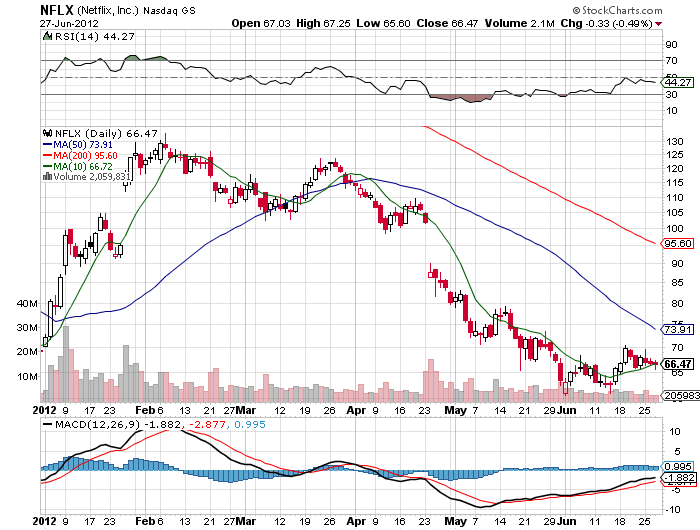700x530 pixels.
Task: Click the MACD(12,26,9) indicator label
Action: 97,424
